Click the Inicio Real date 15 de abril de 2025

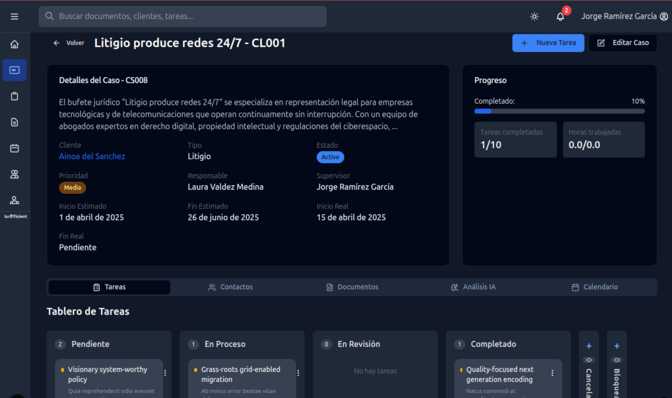pyautogui.click(x=351, y=217)
